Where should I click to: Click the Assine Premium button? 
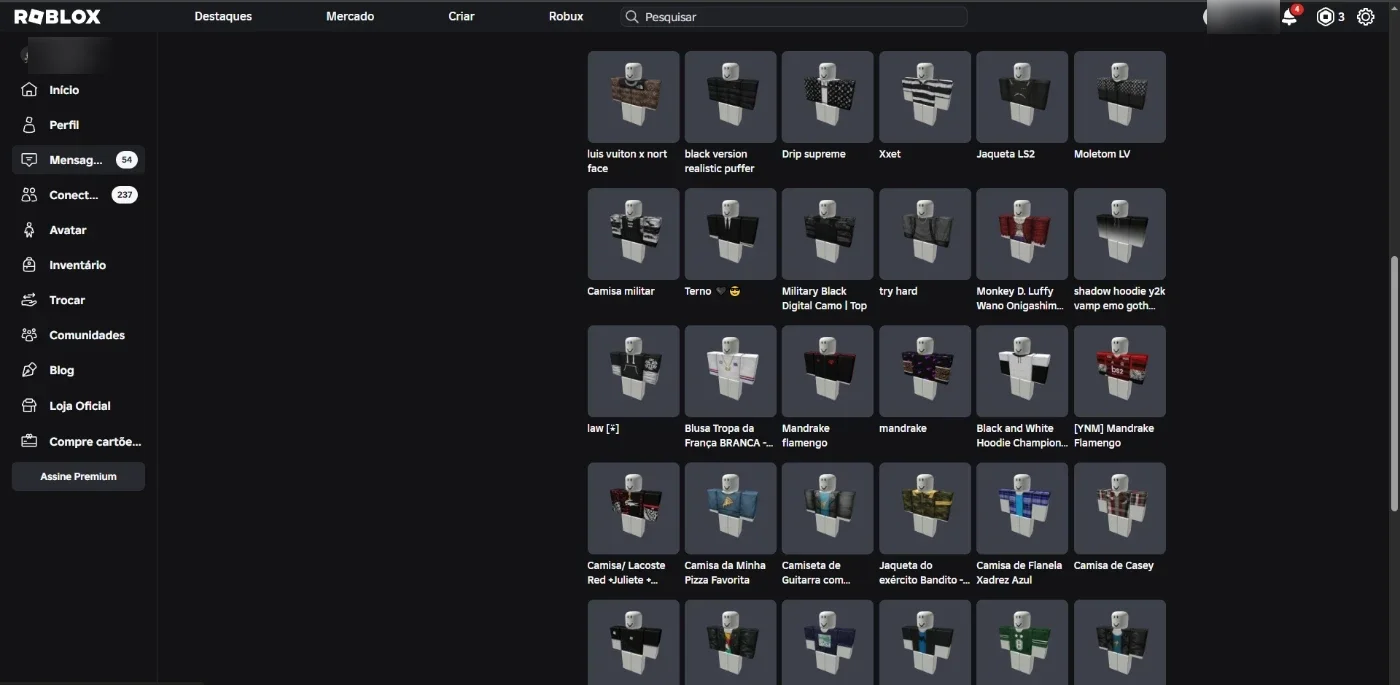[78, 477]
